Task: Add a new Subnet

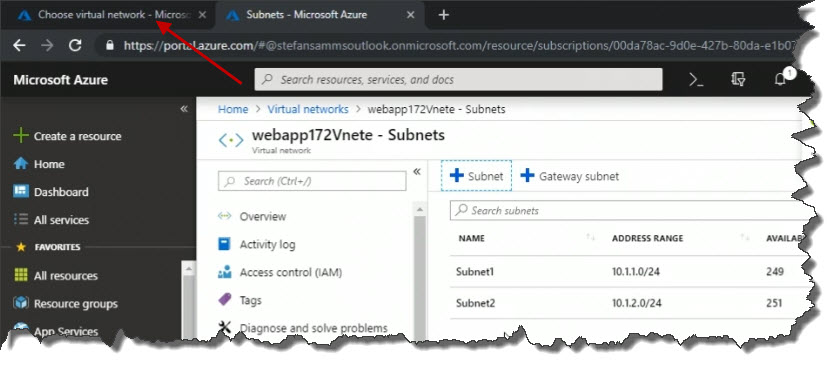Action: 476,175
